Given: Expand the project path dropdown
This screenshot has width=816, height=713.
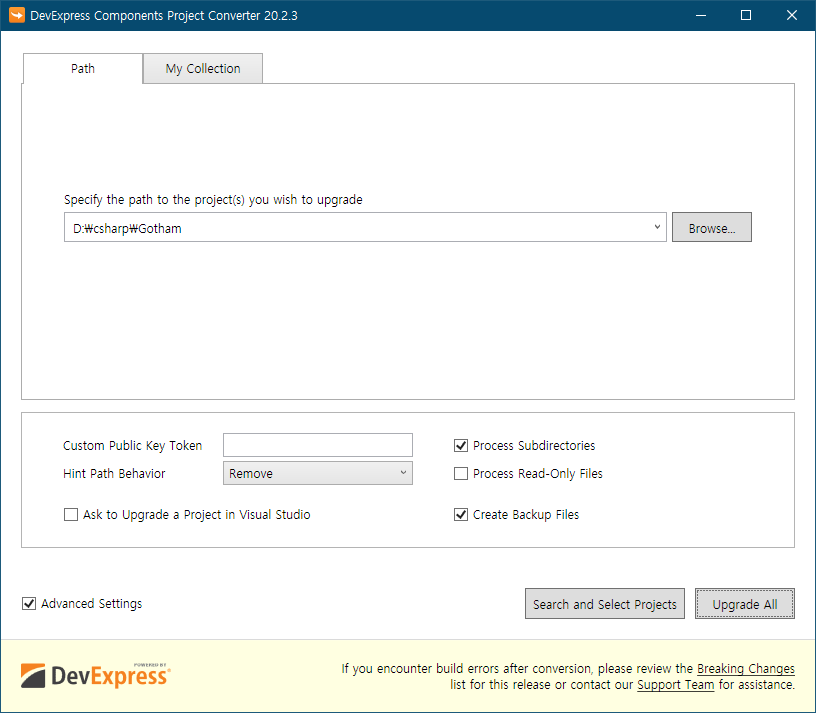Looking at the screenshot, I should click(x=657, y=227).
